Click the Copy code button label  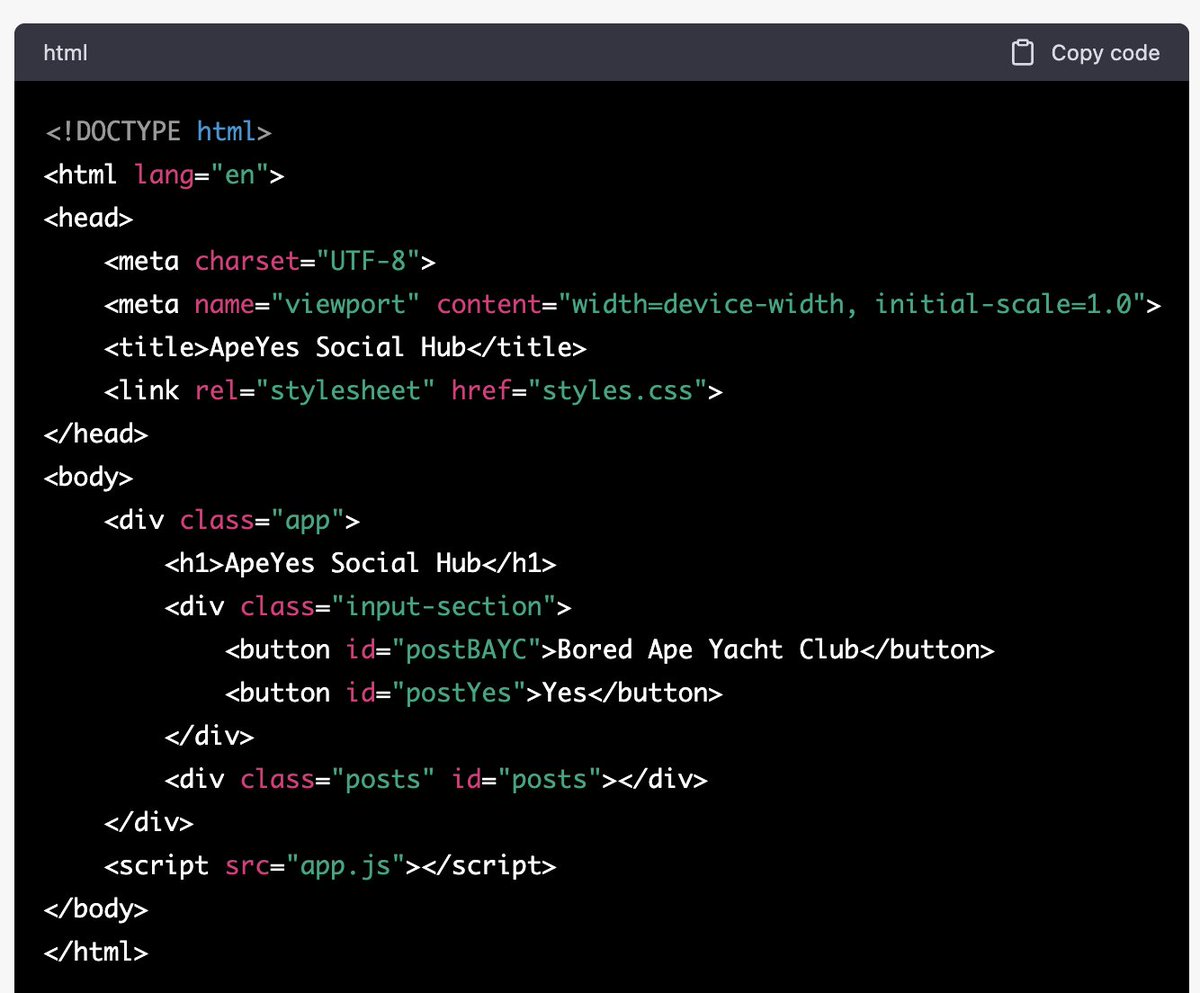[x=1105, y=53]
